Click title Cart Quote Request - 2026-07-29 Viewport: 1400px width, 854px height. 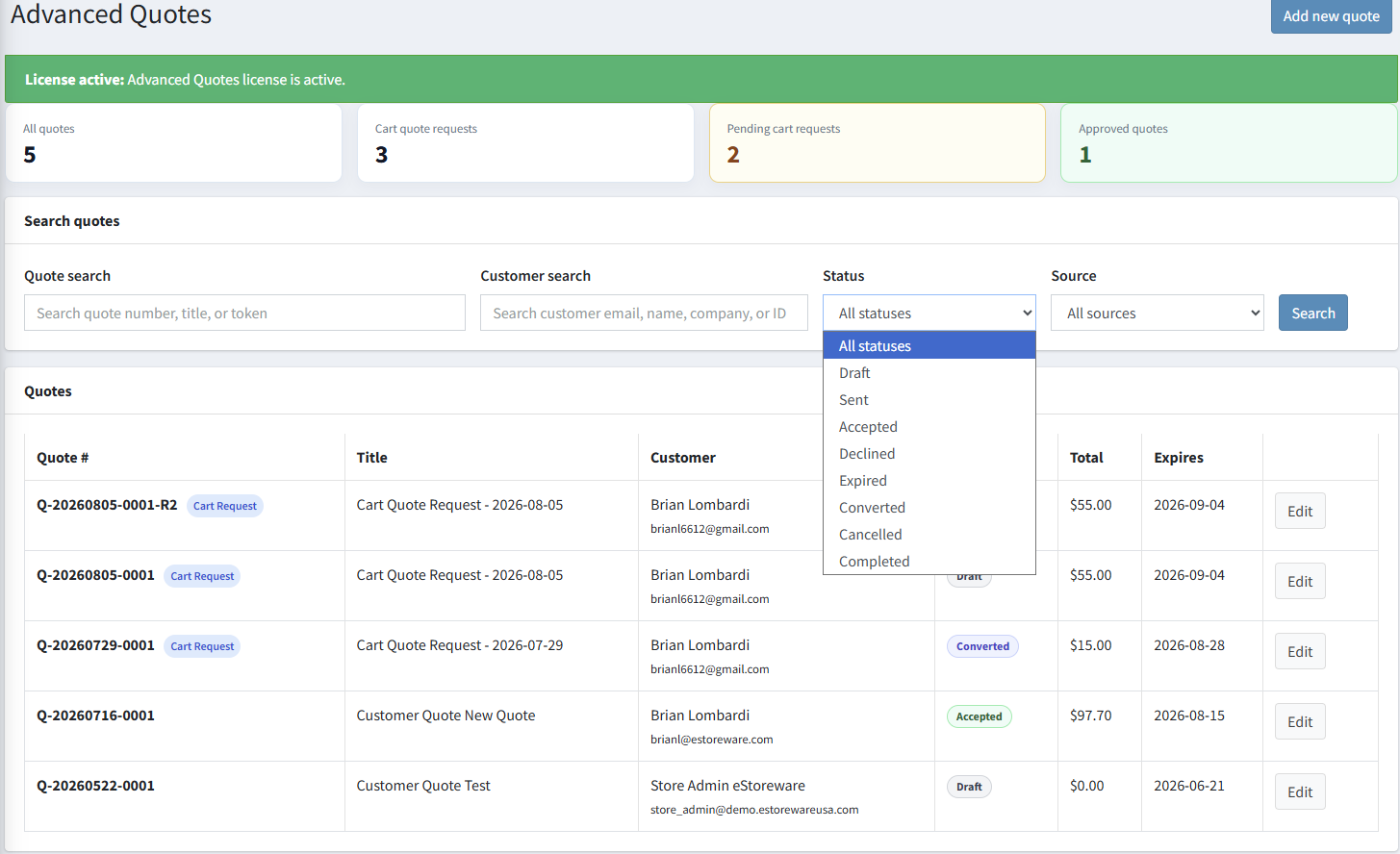tap(460, 645)
